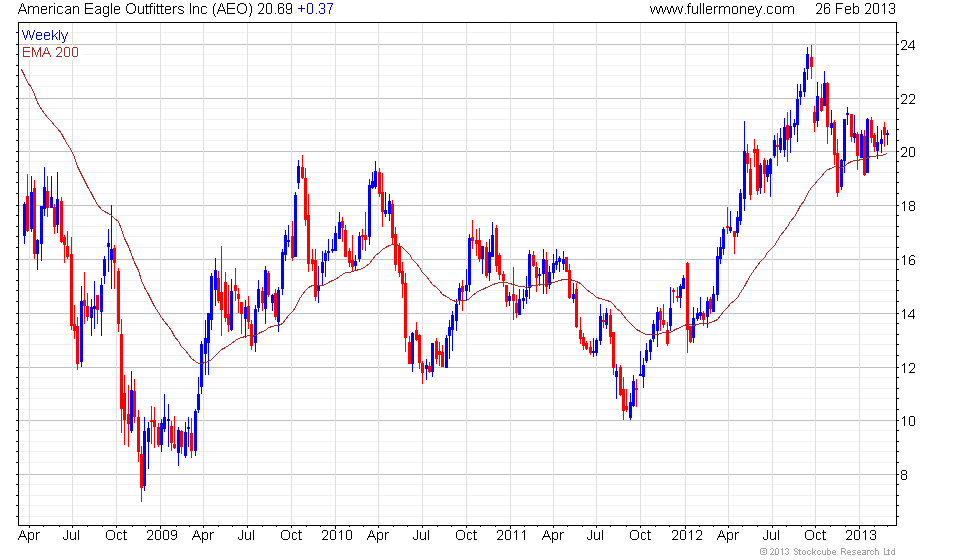Click the Oct label just before 2009
This screenshot has height=560, width=980.
pyautogui.click(x=116, y=536)
